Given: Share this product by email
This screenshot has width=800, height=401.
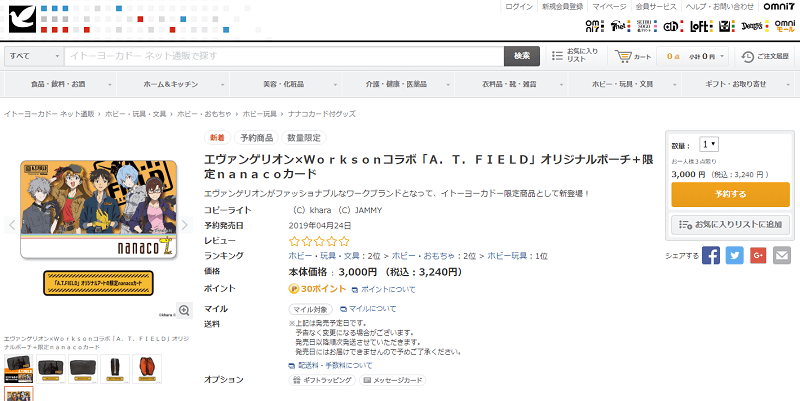Looking at the screenshot, I should click(782, 255).
